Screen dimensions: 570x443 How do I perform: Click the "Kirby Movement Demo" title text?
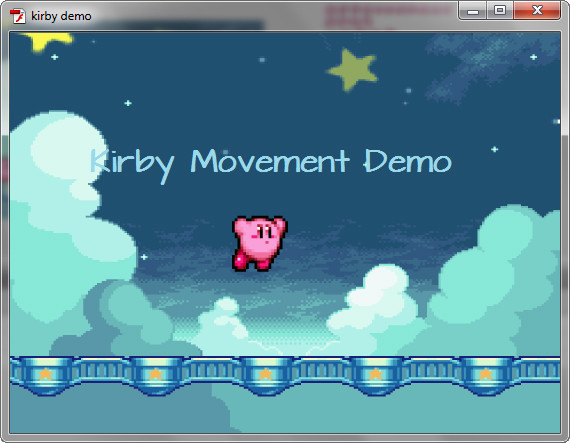(x=271, y=164)
